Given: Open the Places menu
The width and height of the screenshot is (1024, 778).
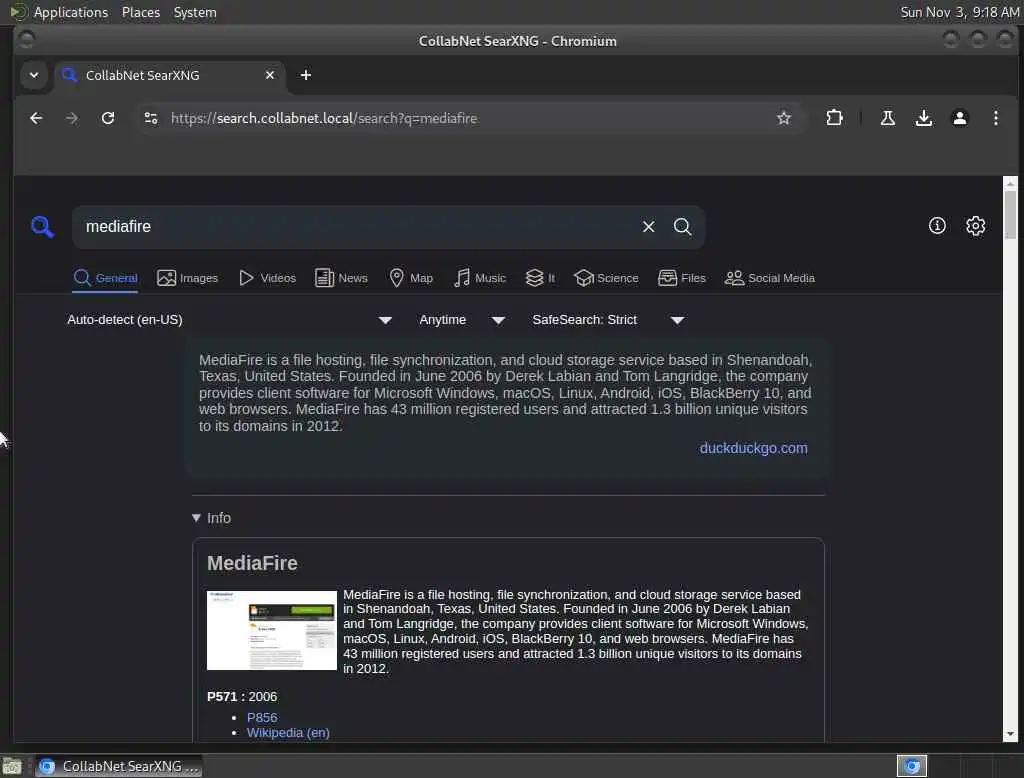Looking at the screenshot, I should (x=140, y=12).
